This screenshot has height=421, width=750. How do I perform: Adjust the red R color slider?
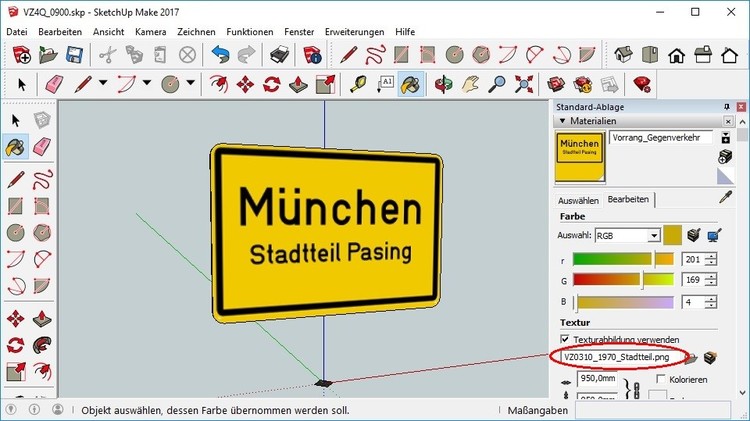pyautogui.click(x=623, y=259)
